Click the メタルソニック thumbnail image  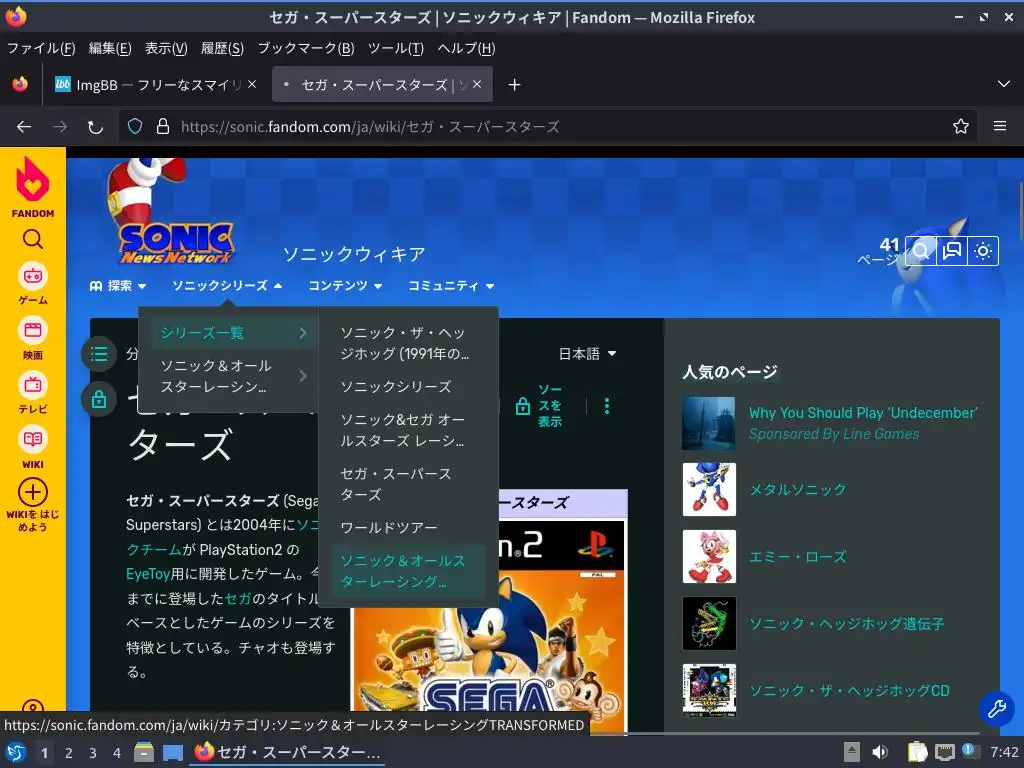tap(709, 490)
